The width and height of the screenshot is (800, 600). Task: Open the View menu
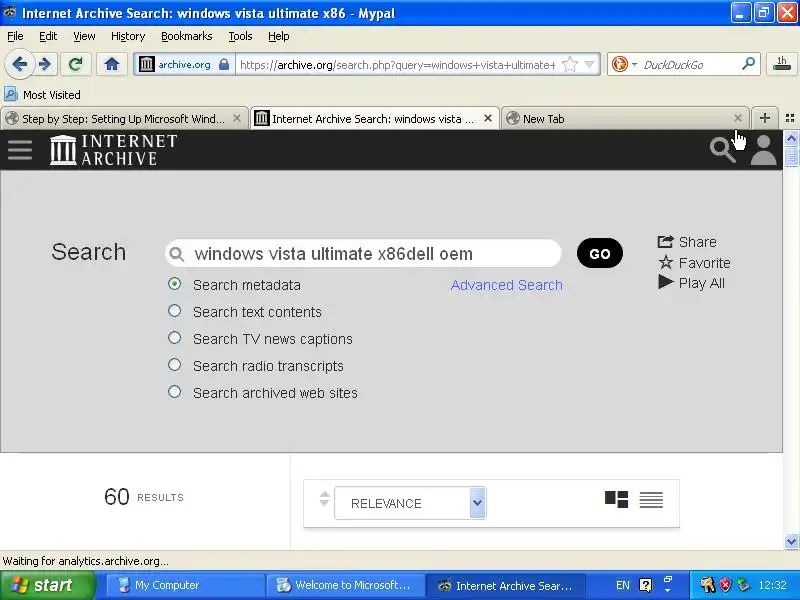click(x=84, y=36)
